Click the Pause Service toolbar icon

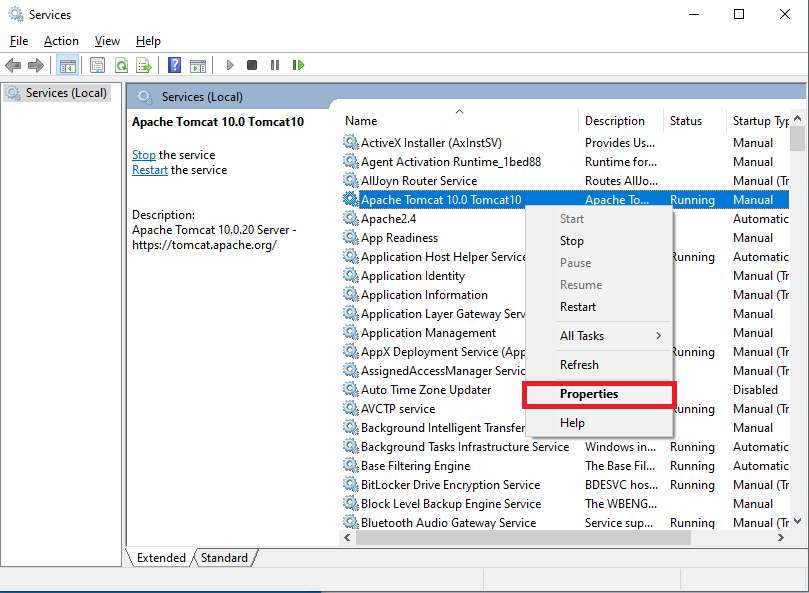[275, 65]
